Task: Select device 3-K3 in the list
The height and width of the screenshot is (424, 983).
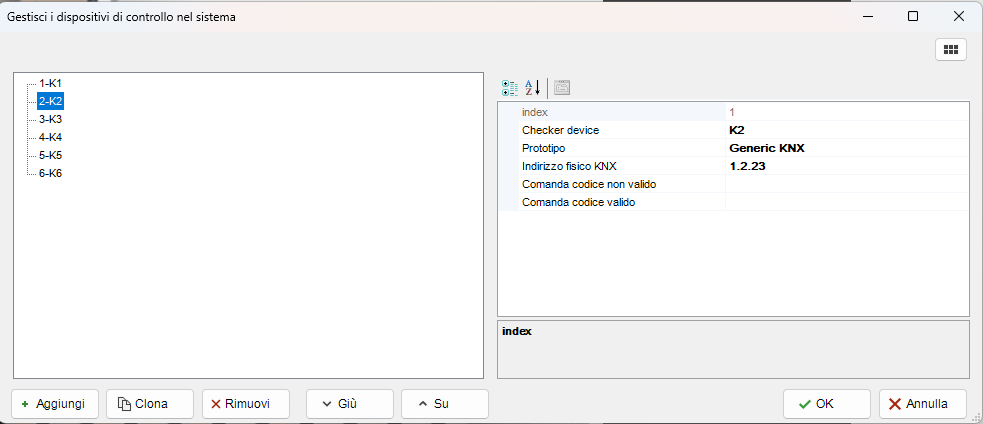Action: 51,119
